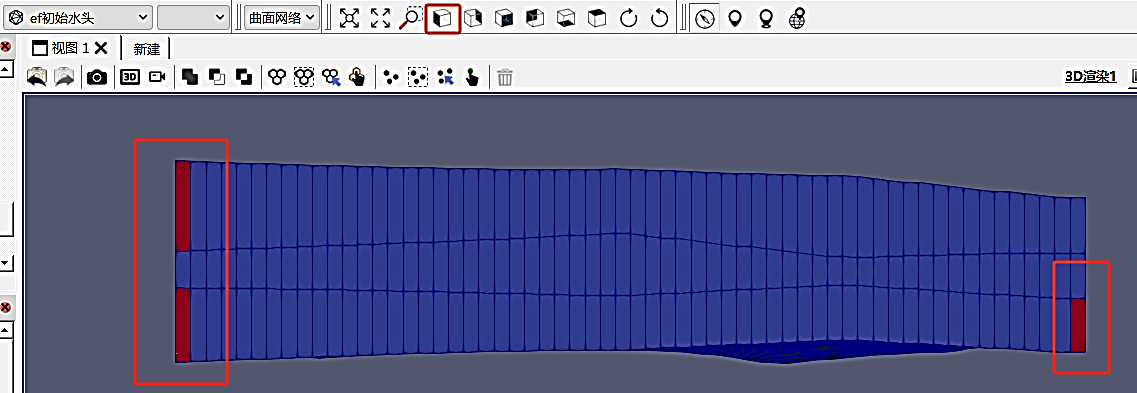This screenshot has height=393, width=1137.
Task: Click the trash delete icon
Action: coord(505,77)
